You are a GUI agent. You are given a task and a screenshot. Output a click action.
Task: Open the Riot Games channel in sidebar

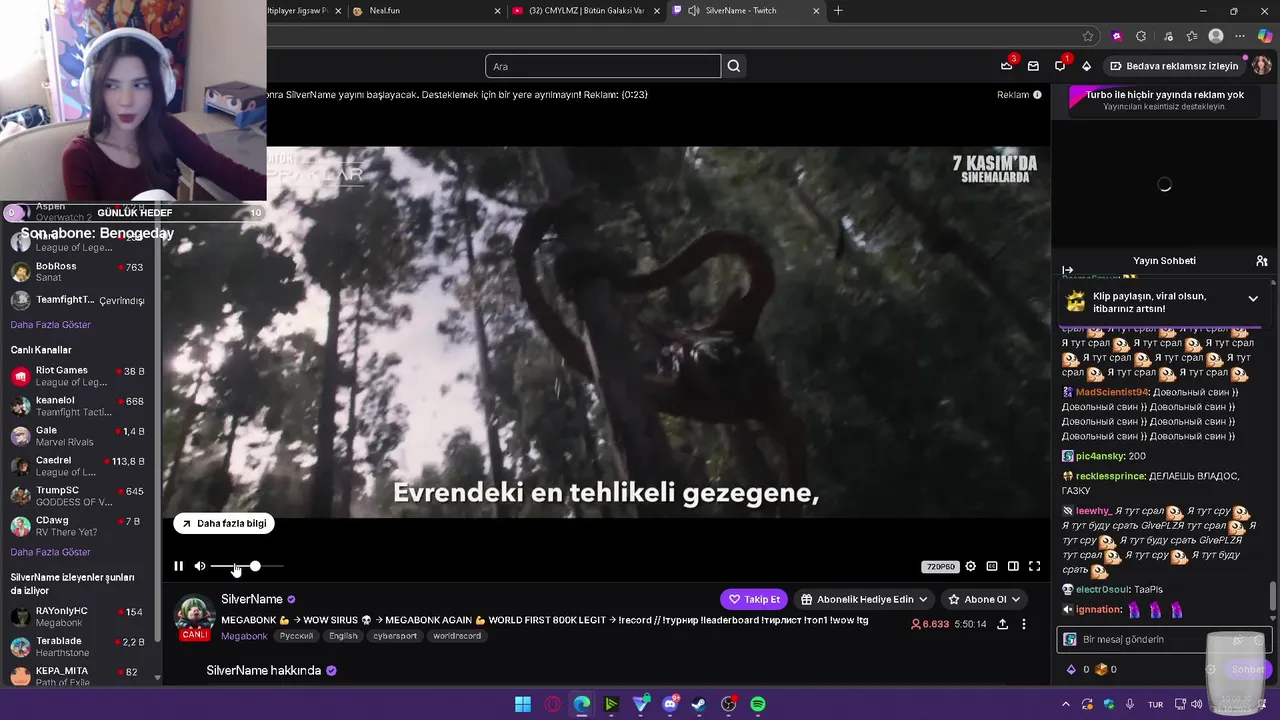pos(78,376)
